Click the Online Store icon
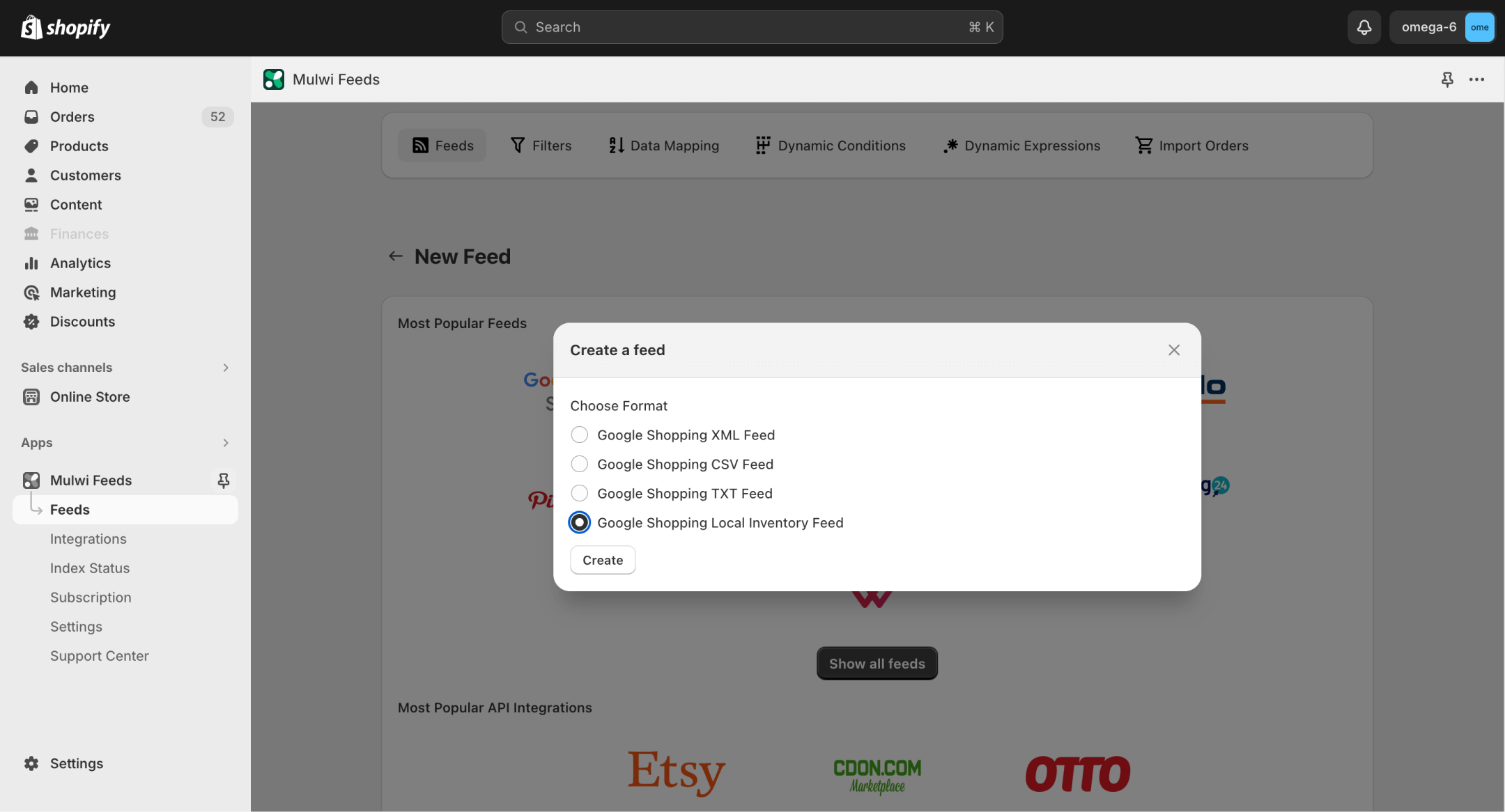 coord(31,397)
